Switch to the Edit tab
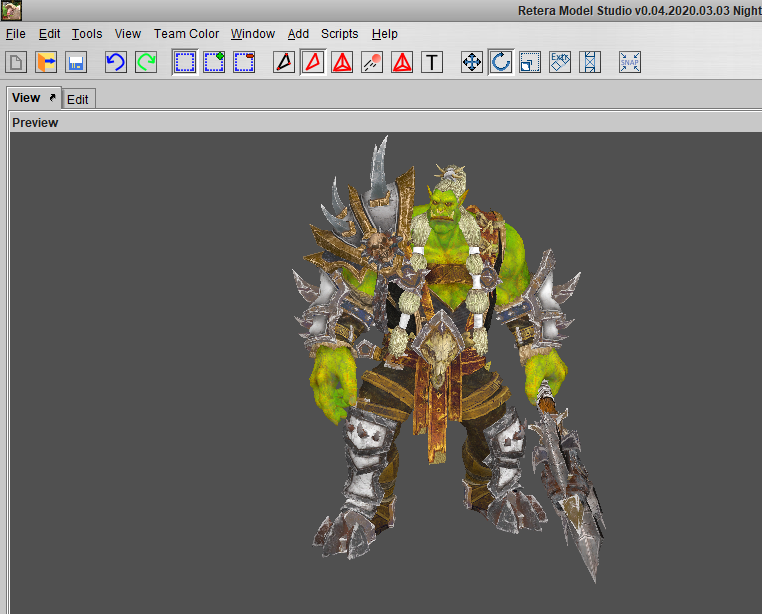The image size is (762, 614). click(x=78, y=100)
